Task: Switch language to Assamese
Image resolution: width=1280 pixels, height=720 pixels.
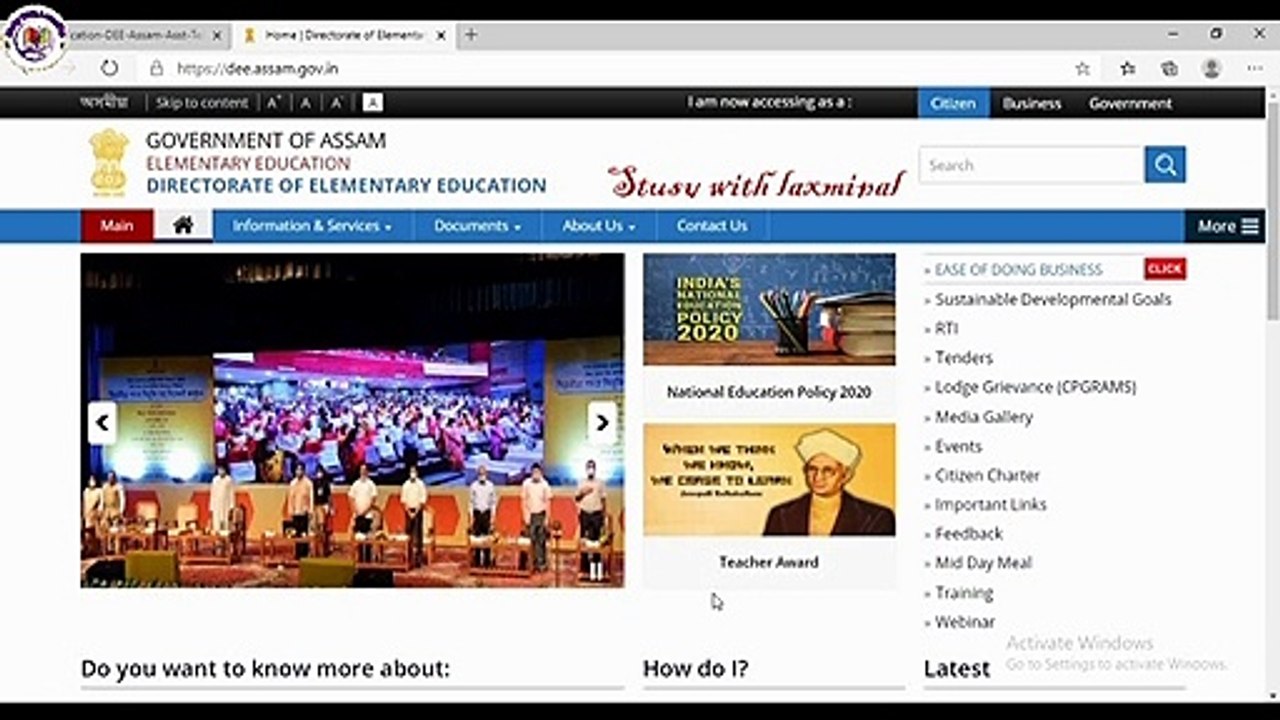Action: click(105, 102)
